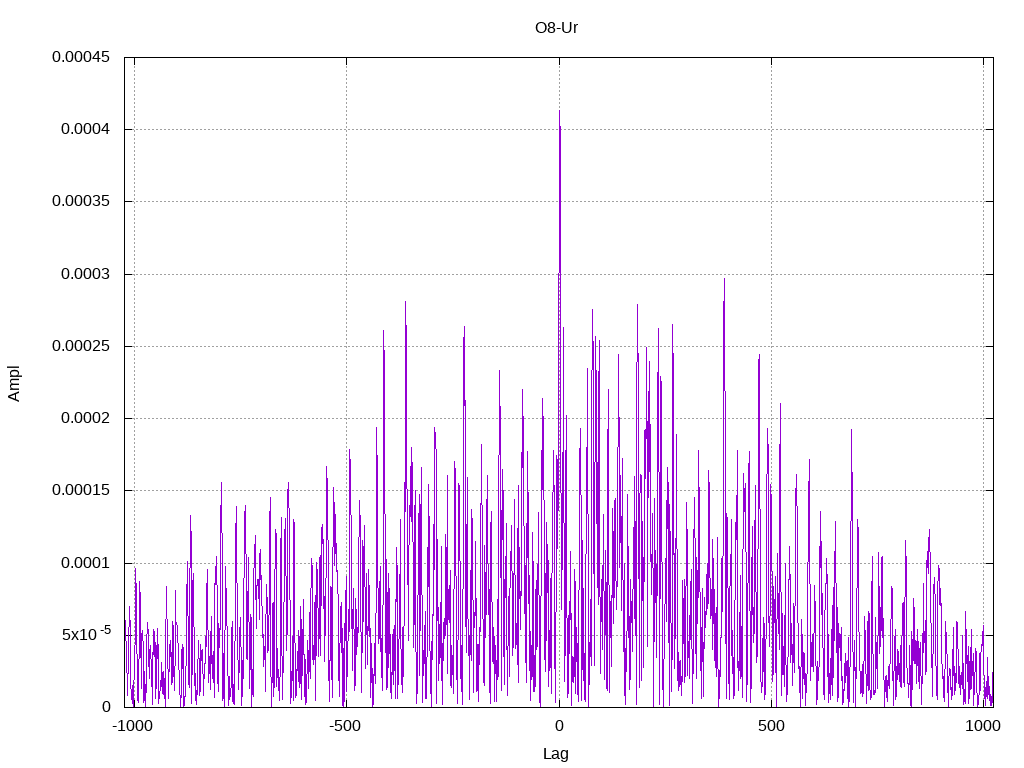This screenshot has height=768, width=1024.
Task: Click the plot title O8-Ur
Action: [x=556, y=28]
